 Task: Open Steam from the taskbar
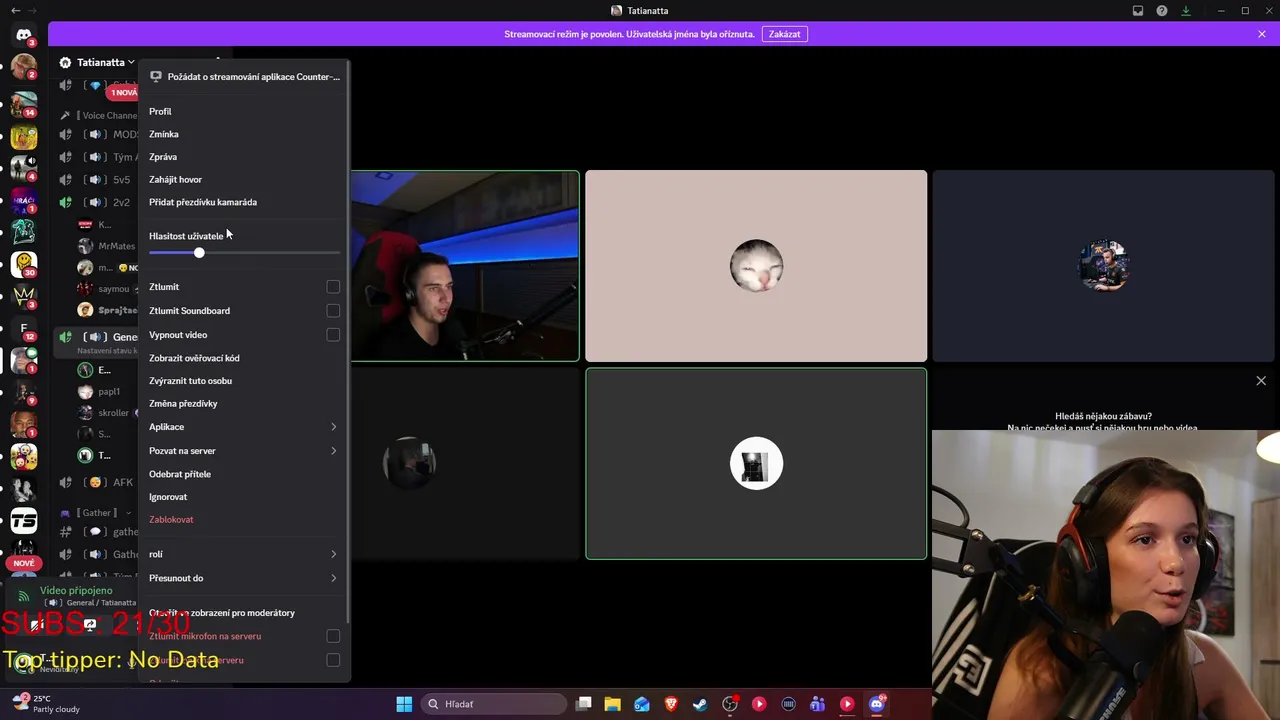[700, 704]
